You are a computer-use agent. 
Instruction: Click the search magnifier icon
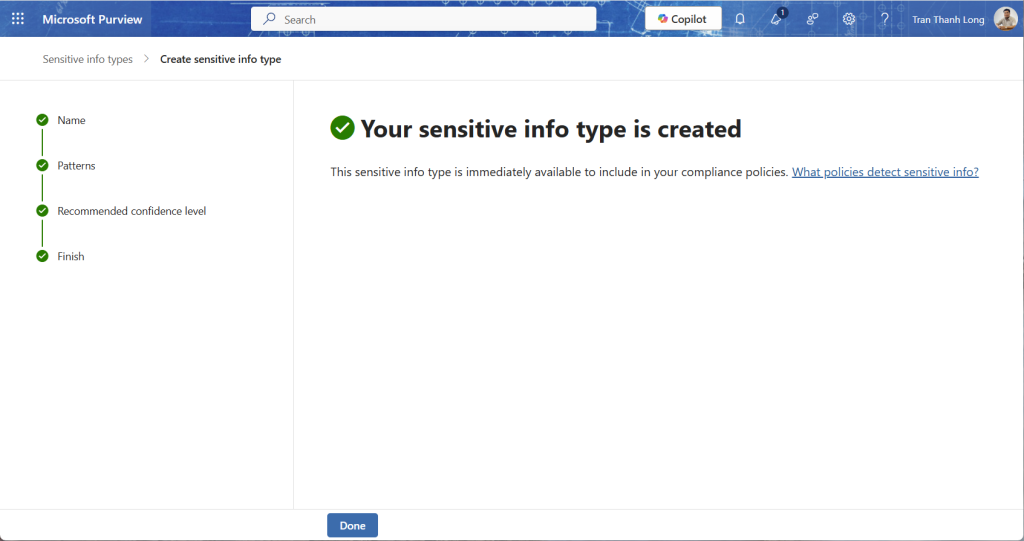coord(269,19)
